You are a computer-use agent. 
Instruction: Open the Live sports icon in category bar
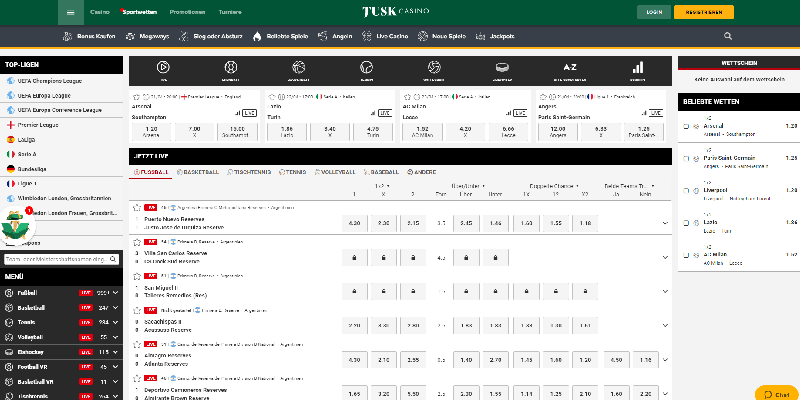pos(163,67)
